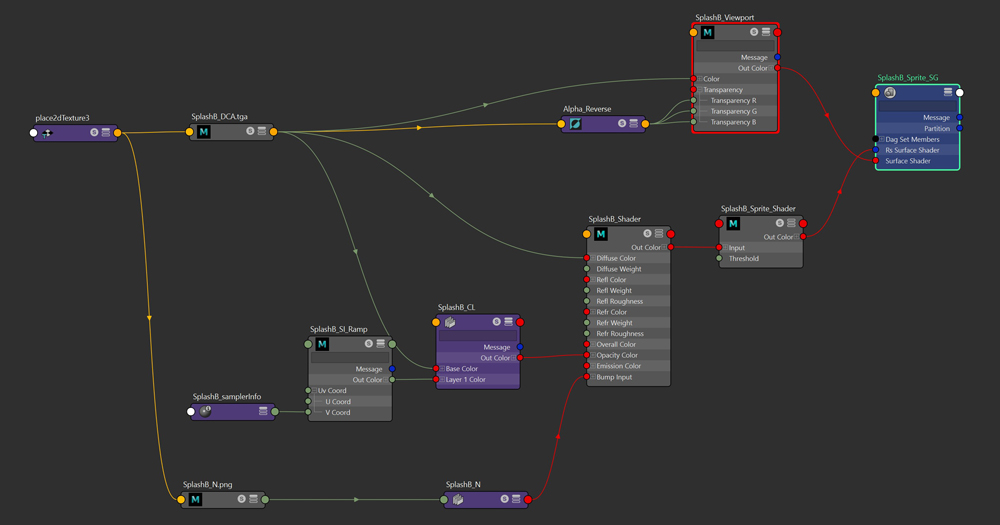Click the Alpha_Reverse node's reverse icon
The height and width of the screenshot is (525, 1000).
tap(576, 124)
